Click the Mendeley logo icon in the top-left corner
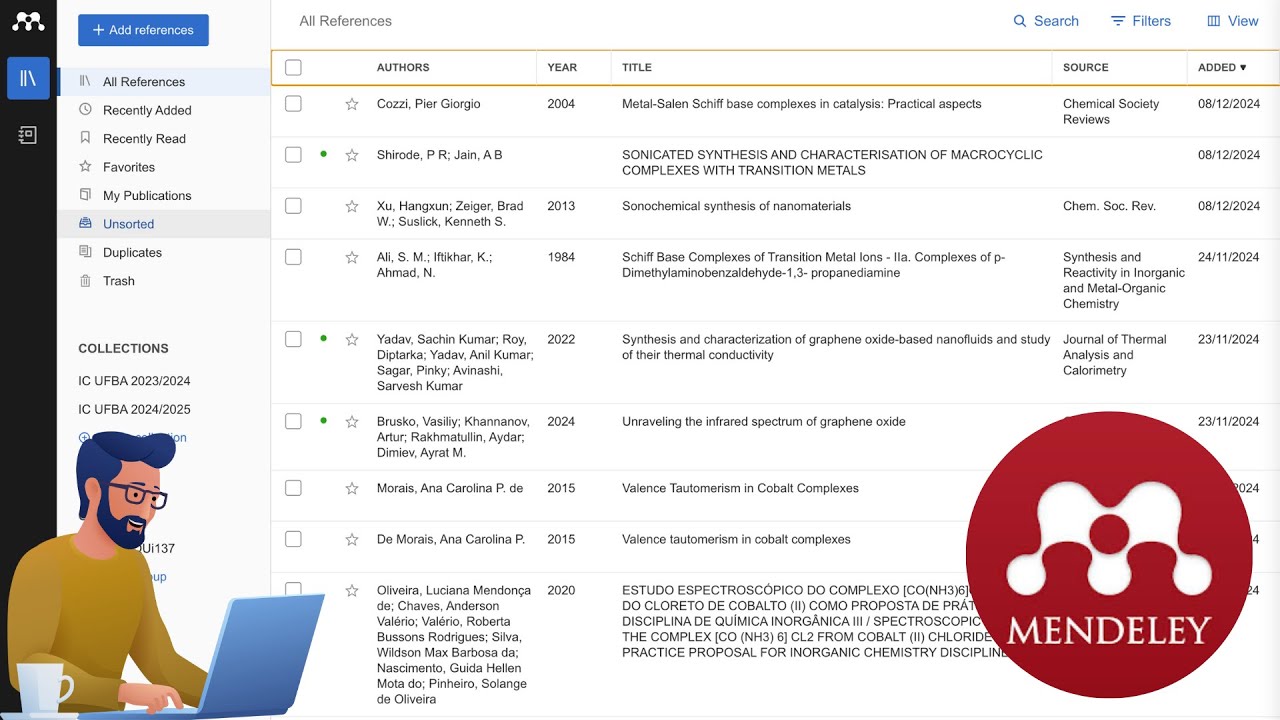Image resolution: width=1280 pixels, height=720 pixels. point(28,21)
